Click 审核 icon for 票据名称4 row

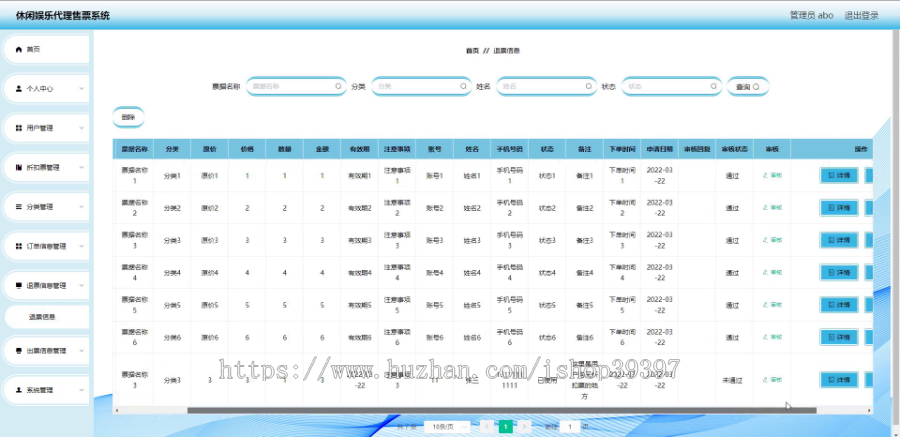[x=765, y=272]
